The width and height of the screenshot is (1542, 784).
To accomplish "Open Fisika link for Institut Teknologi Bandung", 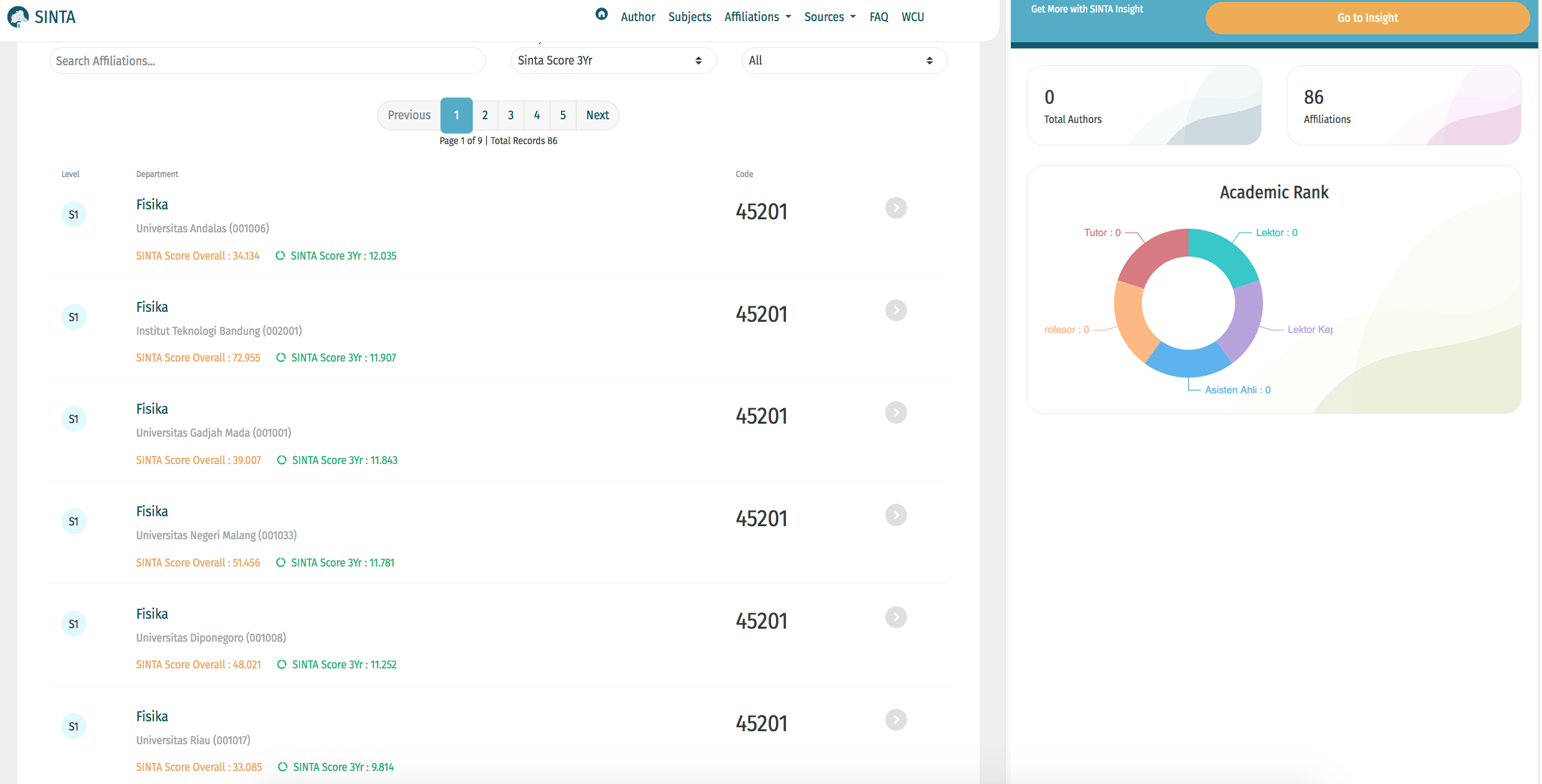I will pyautogui.click(x=152, y=307).
